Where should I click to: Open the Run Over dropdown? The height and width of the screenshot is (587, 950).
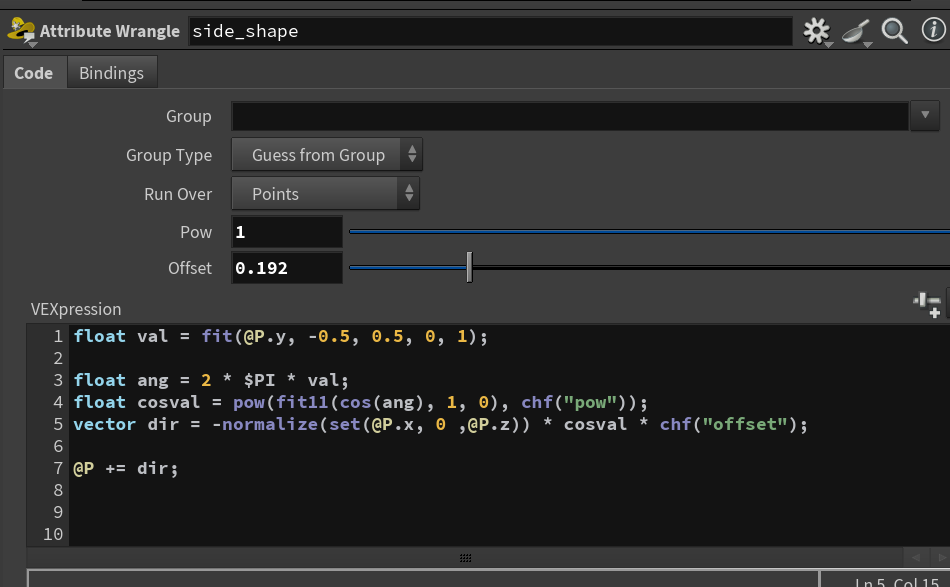point(325,194)
